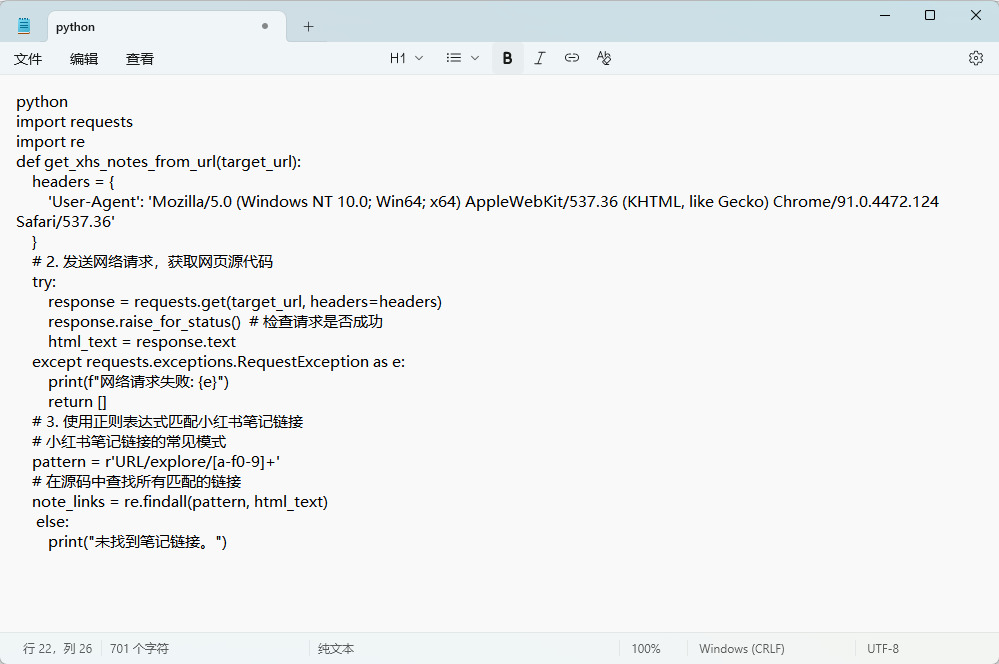The height and width of the screenshot is (664, 999).
Task: Click the 'def get_xhs_notes_from_url' line
Action: tap(159, 162)
